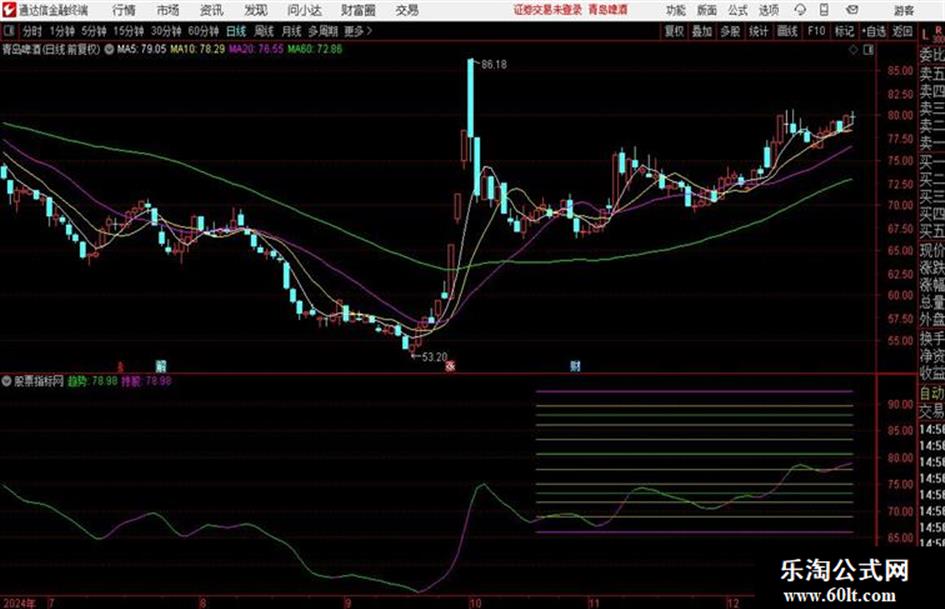Add stock to 自选 watchlist

point(874,31)
